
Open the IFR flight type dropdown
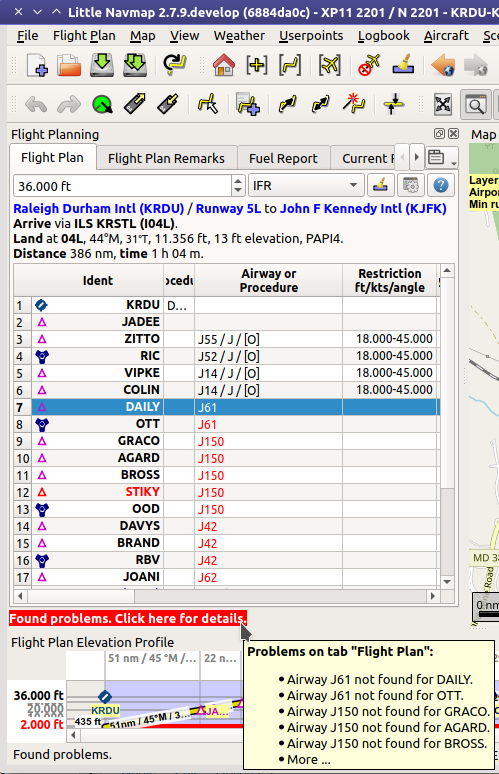pyautogui.click(x=306, y=186)
